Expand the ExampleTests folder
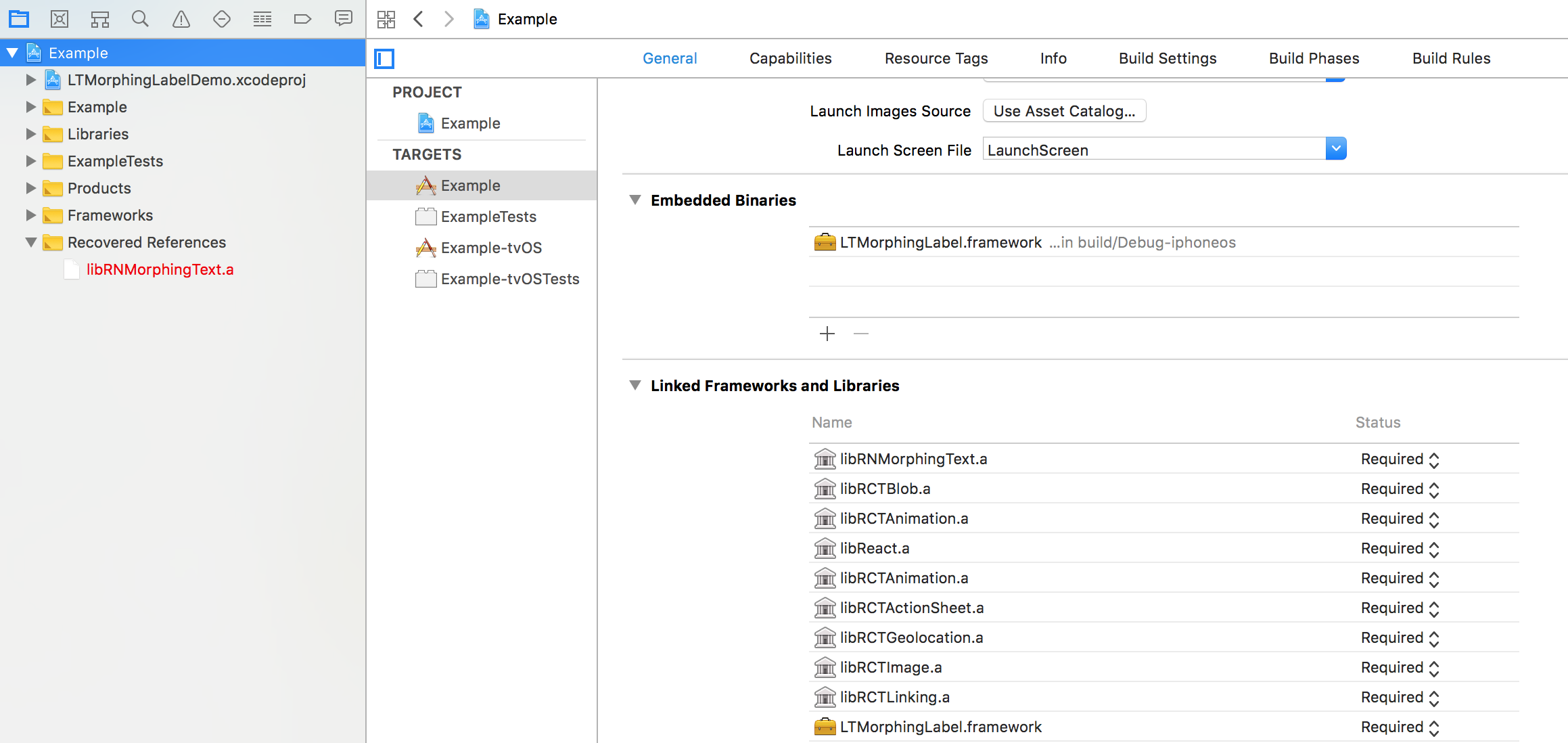This screenshot has height=743, width=1568. [x=30, y=161]
